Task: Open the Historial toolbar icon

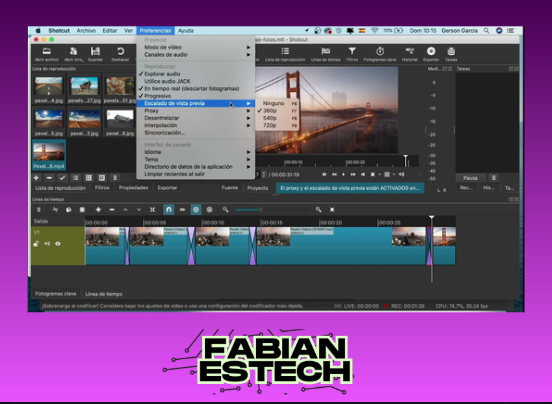Action: coord(409,51)
